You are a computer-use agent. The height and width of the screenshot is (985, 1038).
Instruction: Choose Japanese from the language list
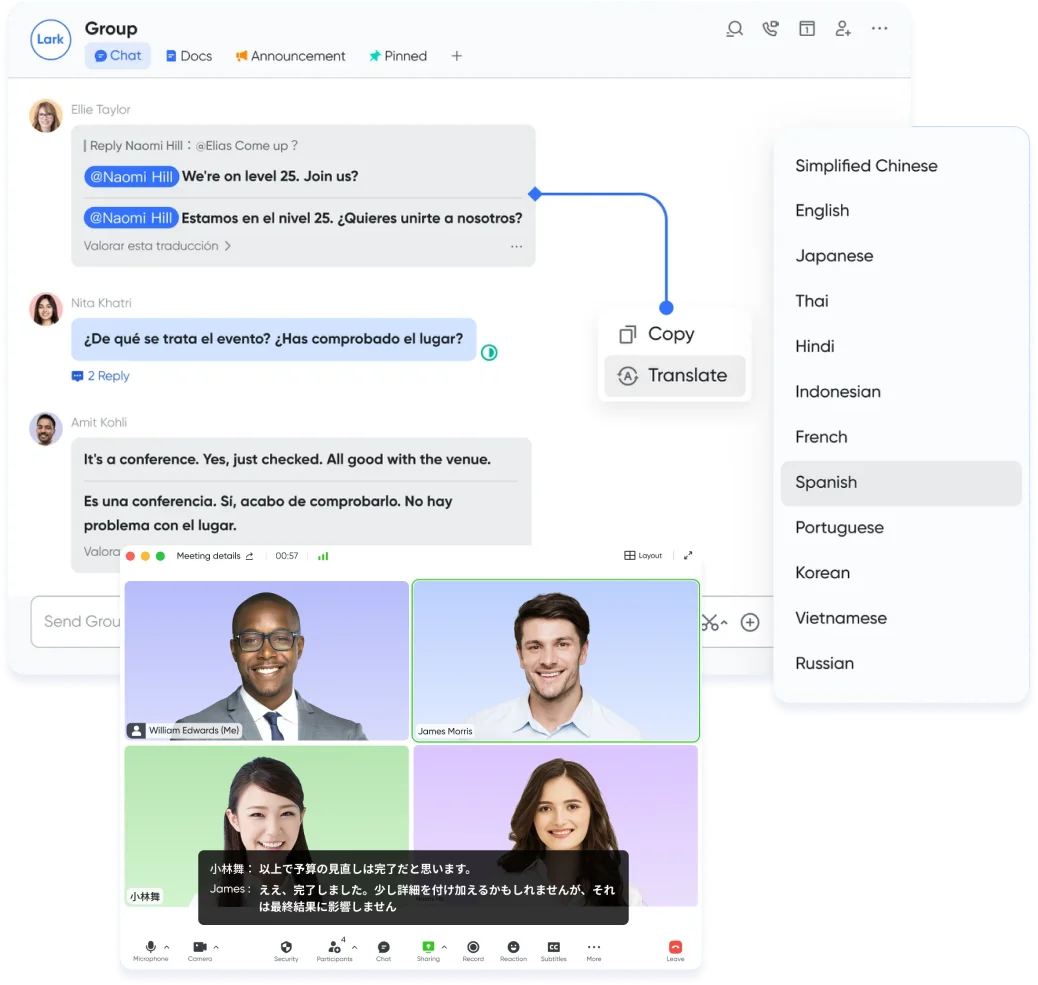coord(834,256)
